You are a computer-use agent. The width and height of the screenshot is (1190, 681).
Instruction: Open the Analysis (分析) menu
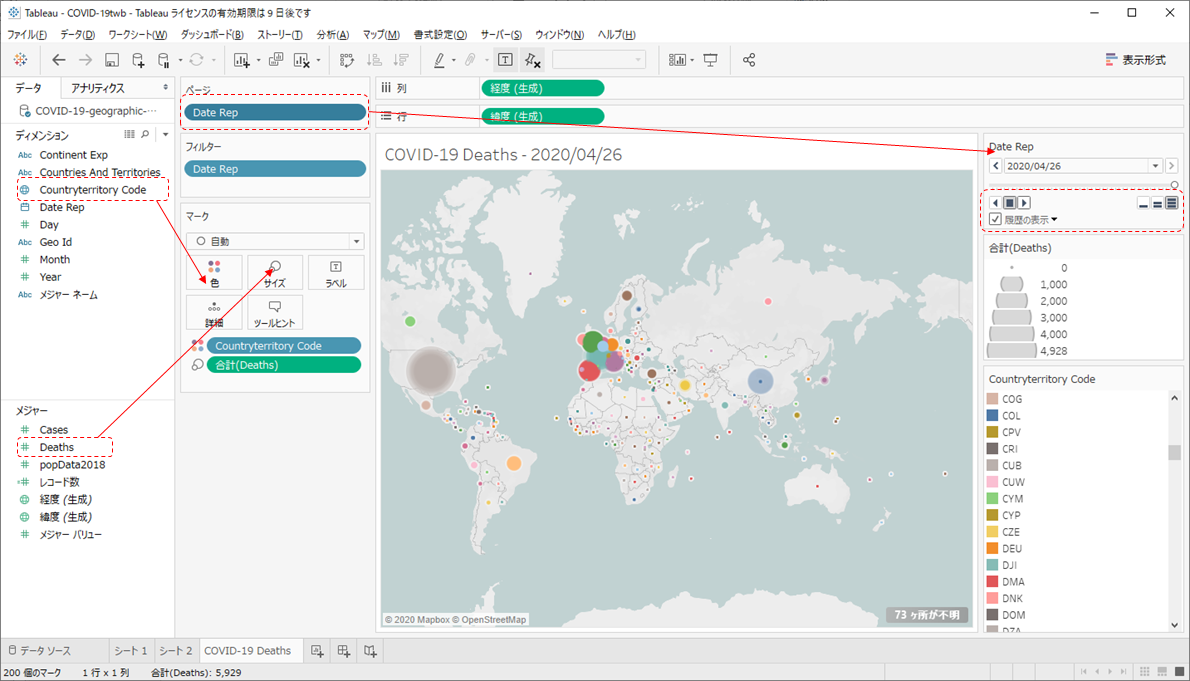pyautogui.click(x=332, y=34)
